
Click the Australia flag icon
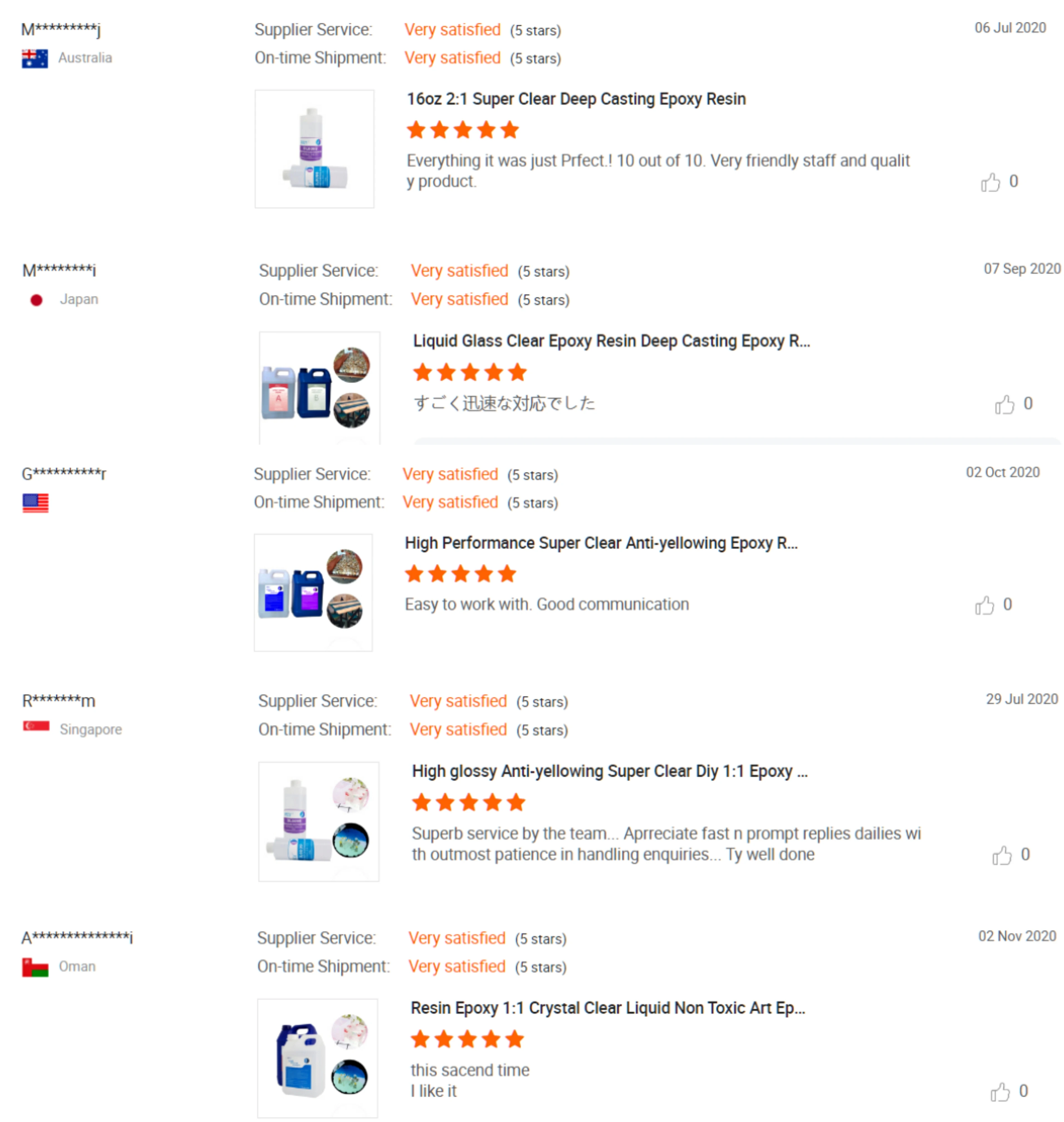35,58
